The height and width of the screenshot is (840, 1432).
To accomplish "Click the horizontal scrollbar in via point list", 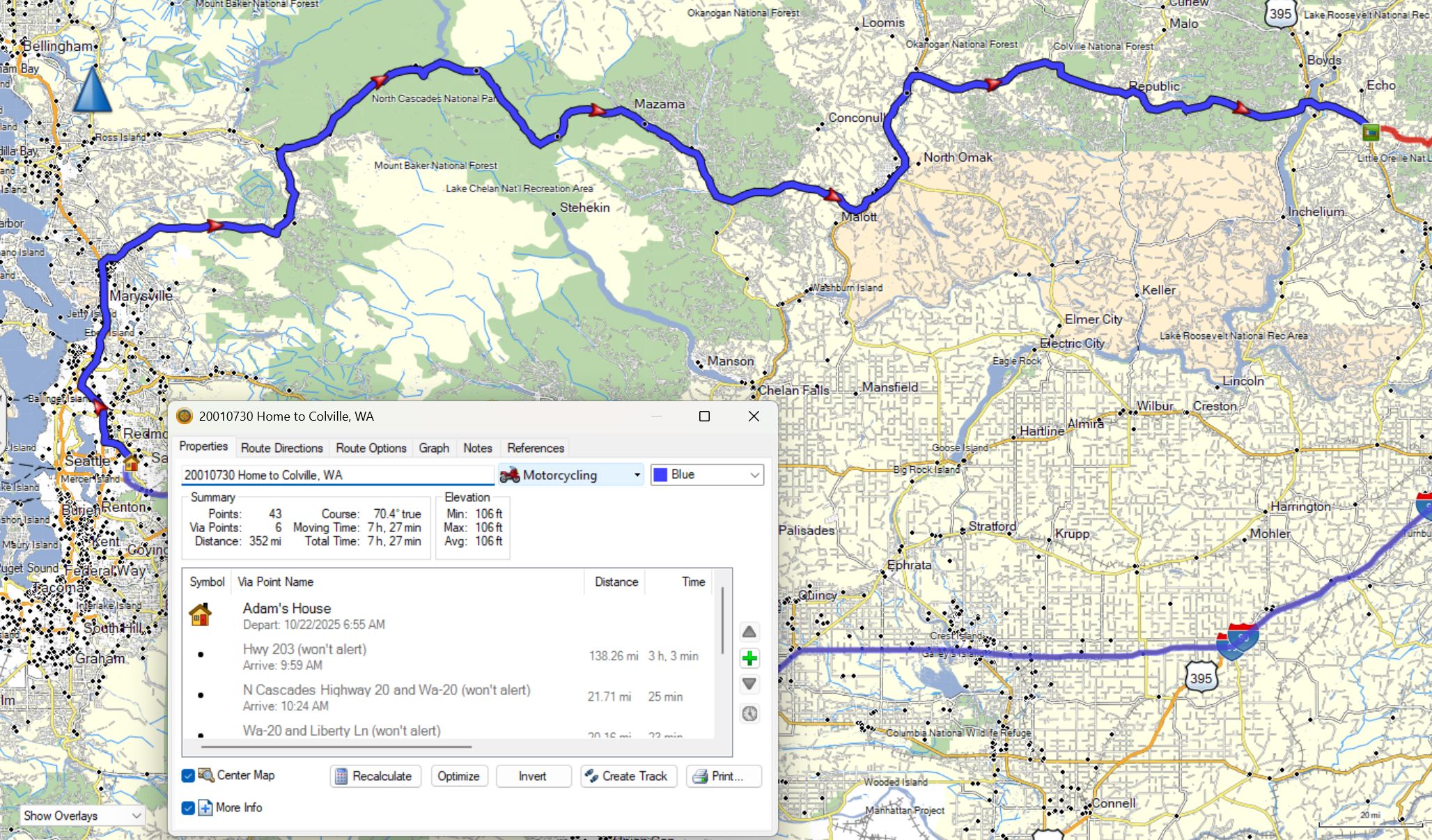I will 336,747.
